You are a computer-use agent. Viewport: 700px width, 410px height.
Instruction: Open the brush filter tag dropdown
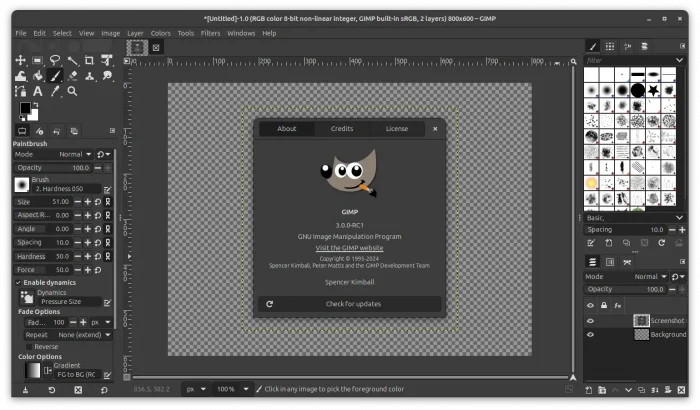point(679,60)
